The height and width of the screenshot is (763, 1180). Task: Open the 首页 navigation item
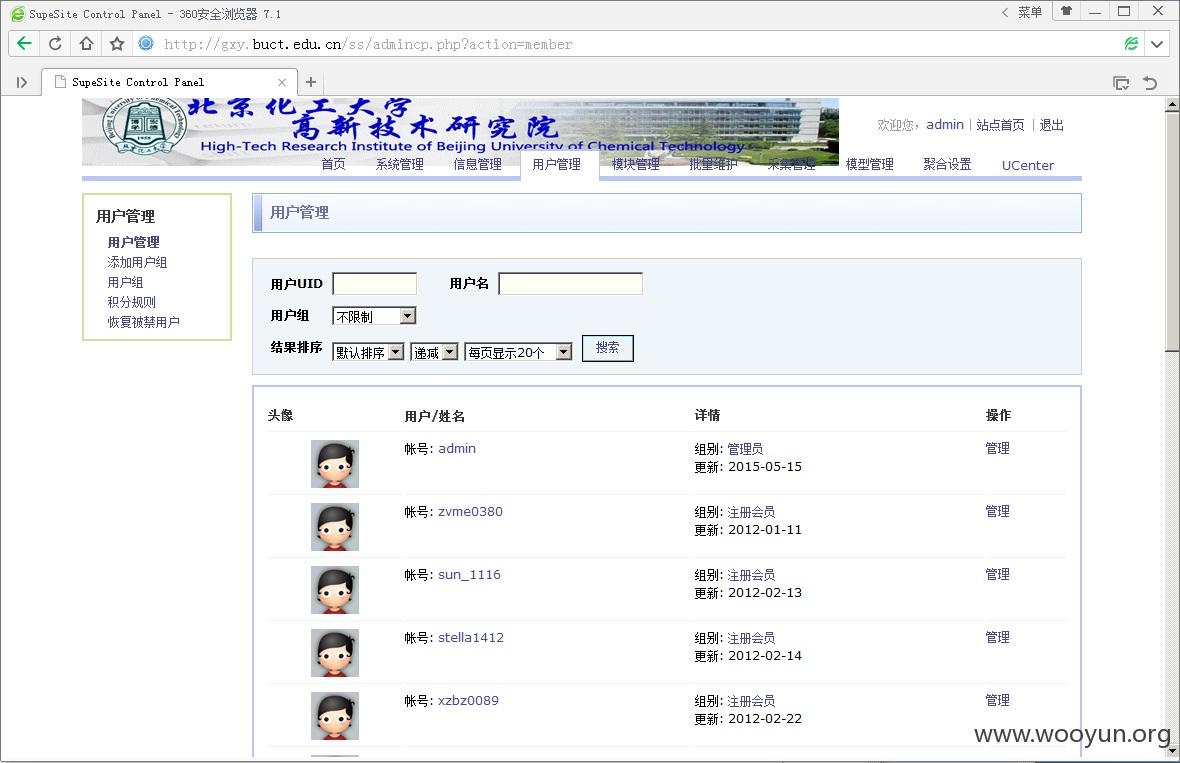(x=333, y=164)
